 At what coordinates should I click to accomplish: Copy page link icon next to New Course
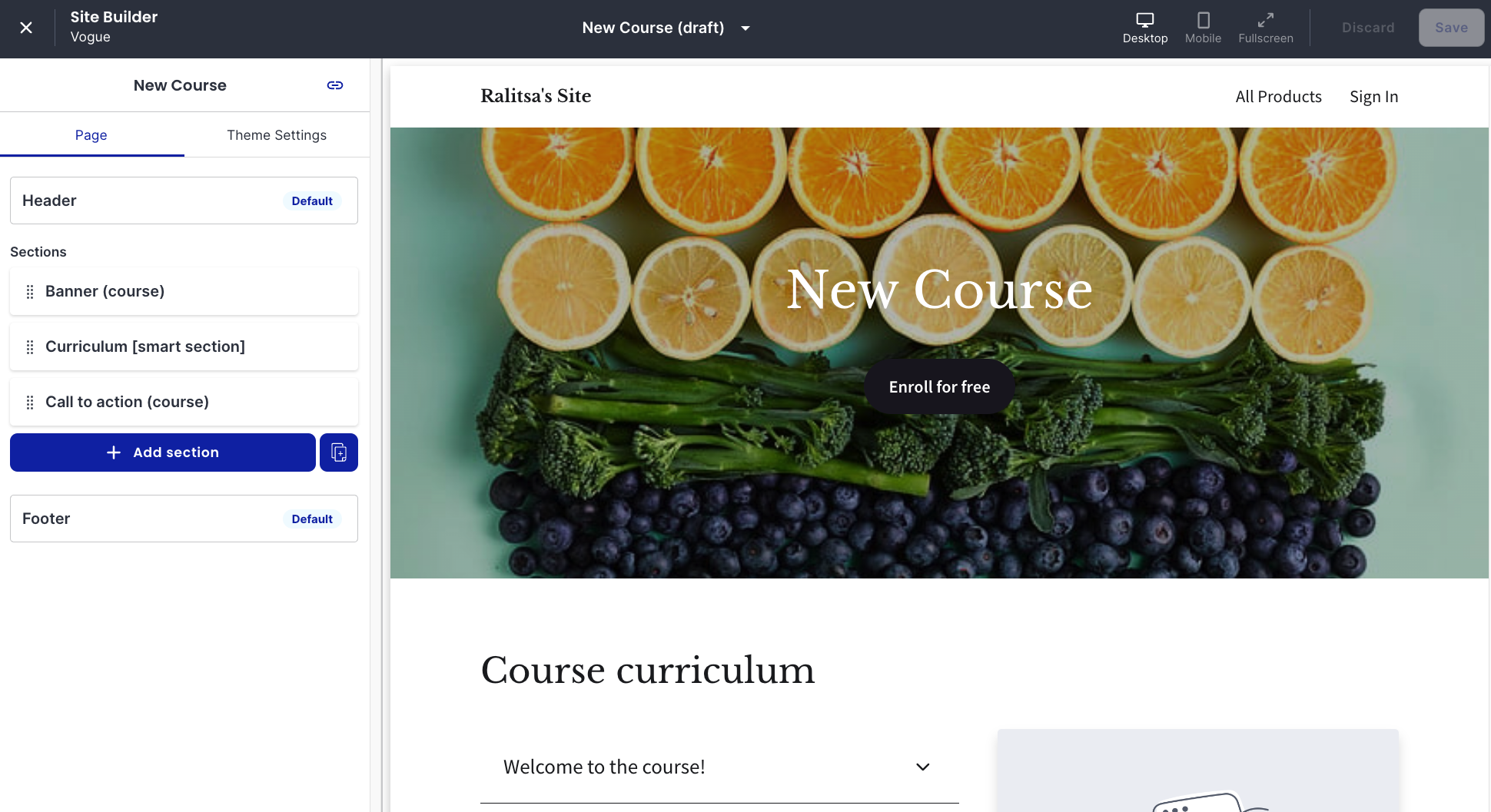point(335,85)
